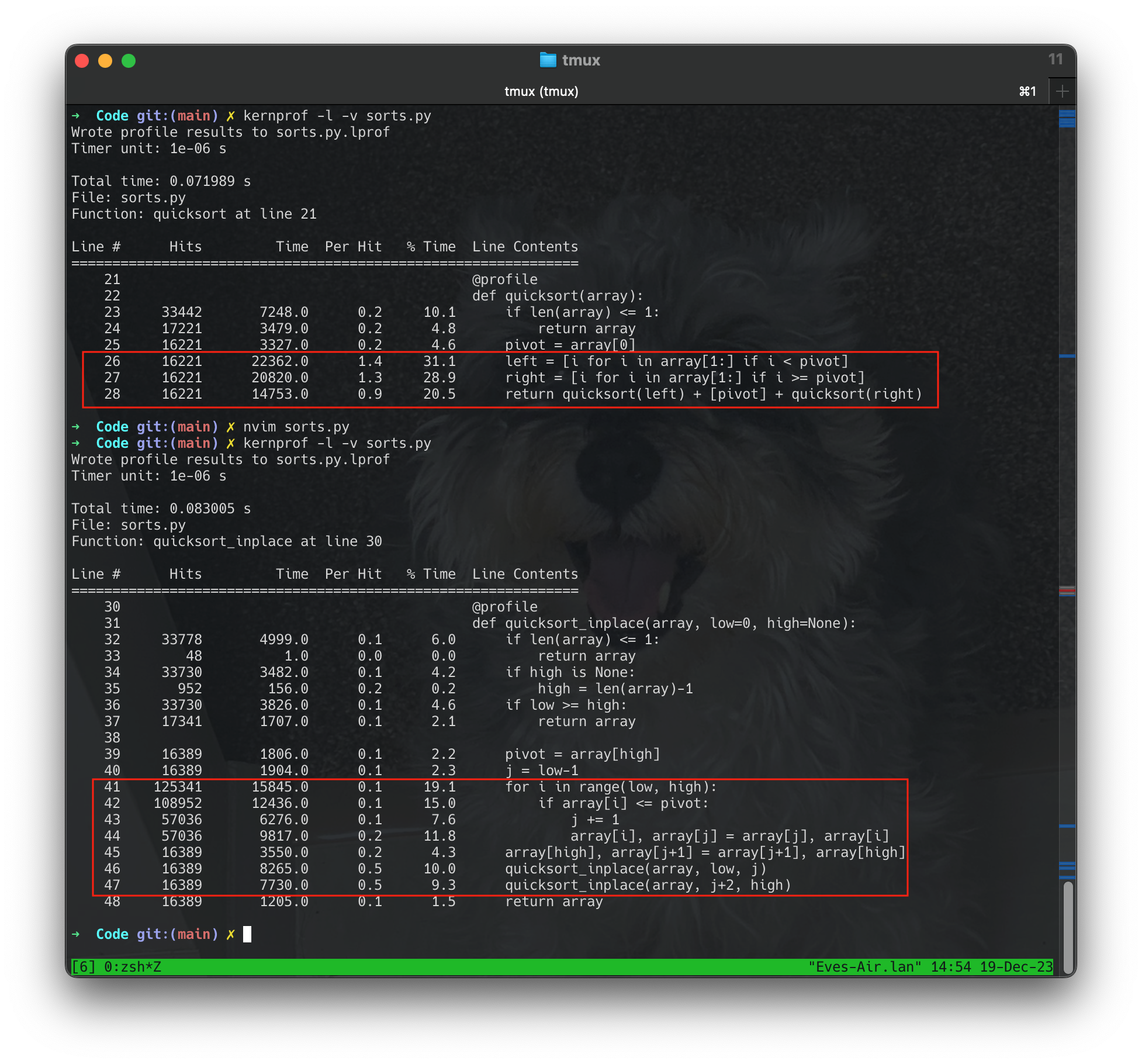Expand the tab title tmux (tmux)

pos(542,91)
